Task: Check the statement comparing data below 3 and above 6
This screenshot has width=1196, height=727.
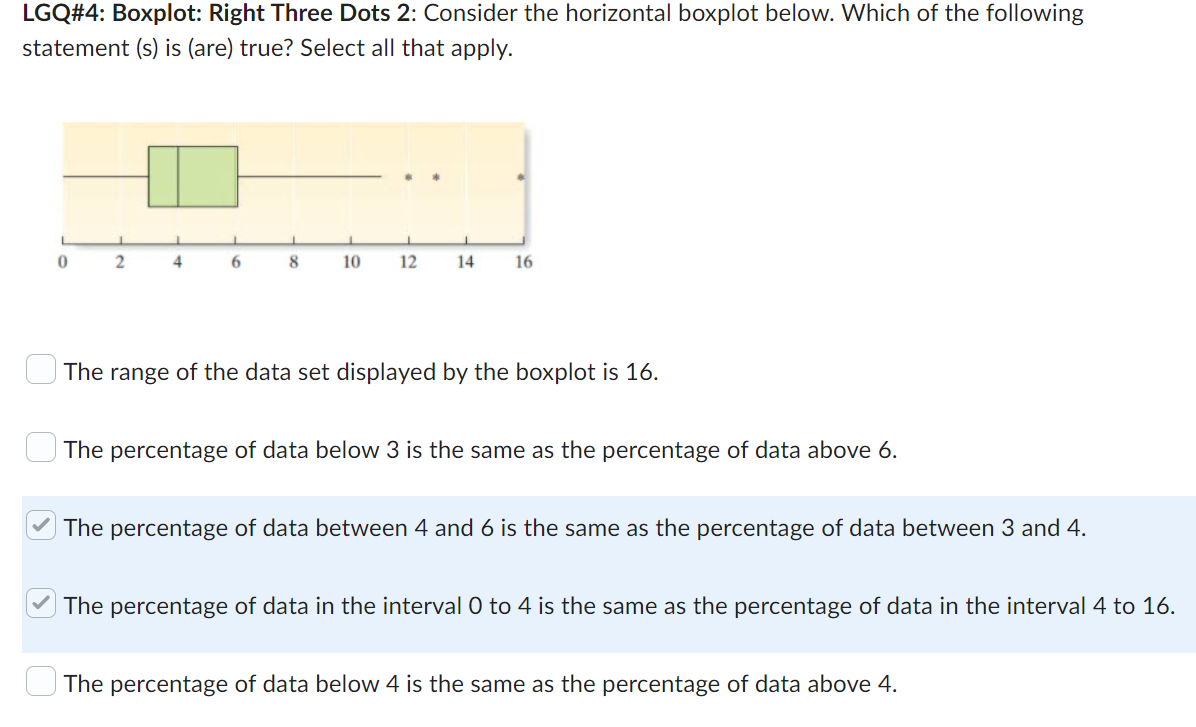Action: point(40,447)
